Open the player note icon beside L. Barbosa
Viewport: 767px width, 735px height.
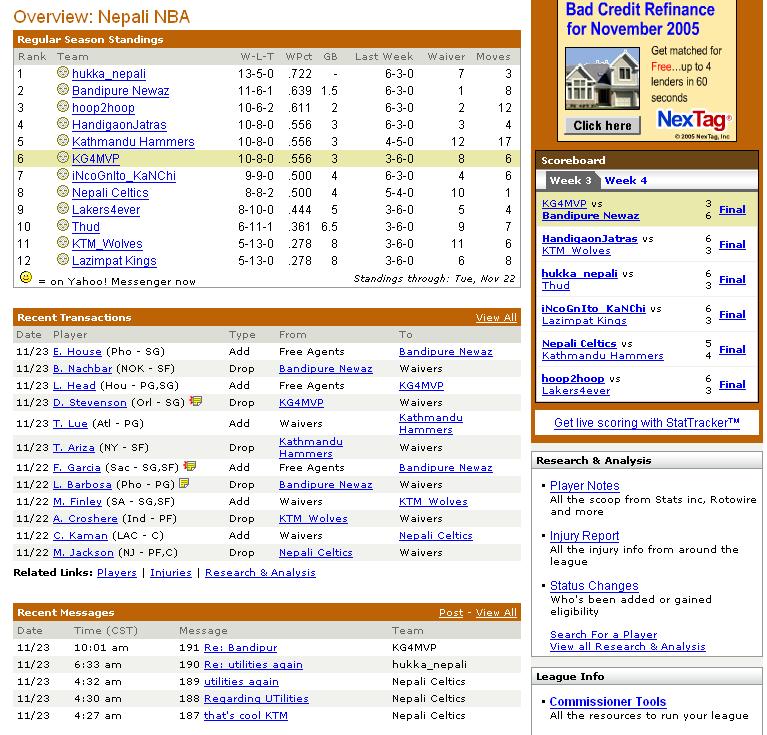tap(184, 483)
